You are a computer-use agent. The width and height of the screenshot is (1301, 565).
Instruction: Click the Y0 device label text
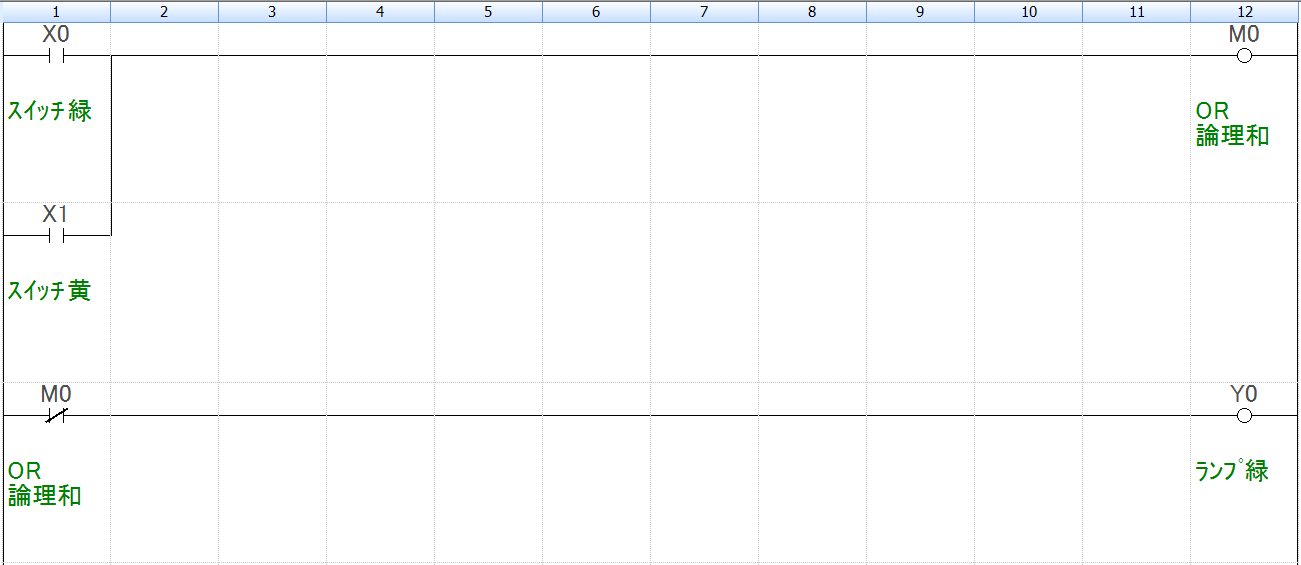click(x=1244, y=394)
